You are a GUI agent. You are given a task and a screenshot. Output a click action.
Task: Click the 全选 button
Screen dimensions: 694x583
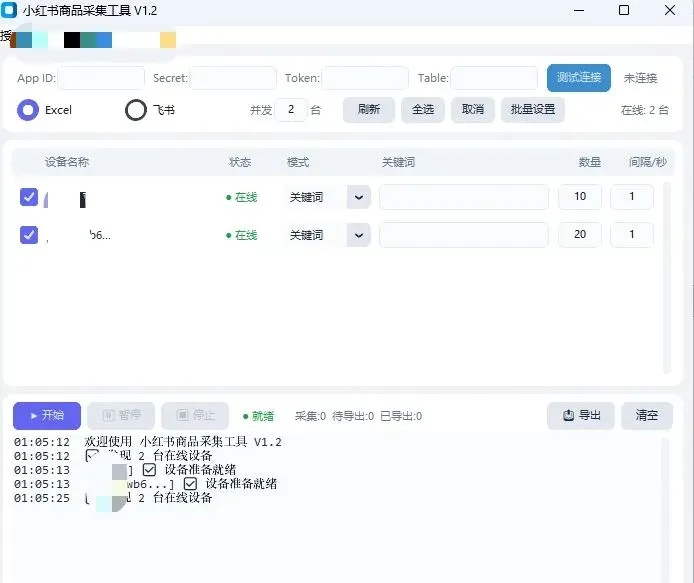423,109
